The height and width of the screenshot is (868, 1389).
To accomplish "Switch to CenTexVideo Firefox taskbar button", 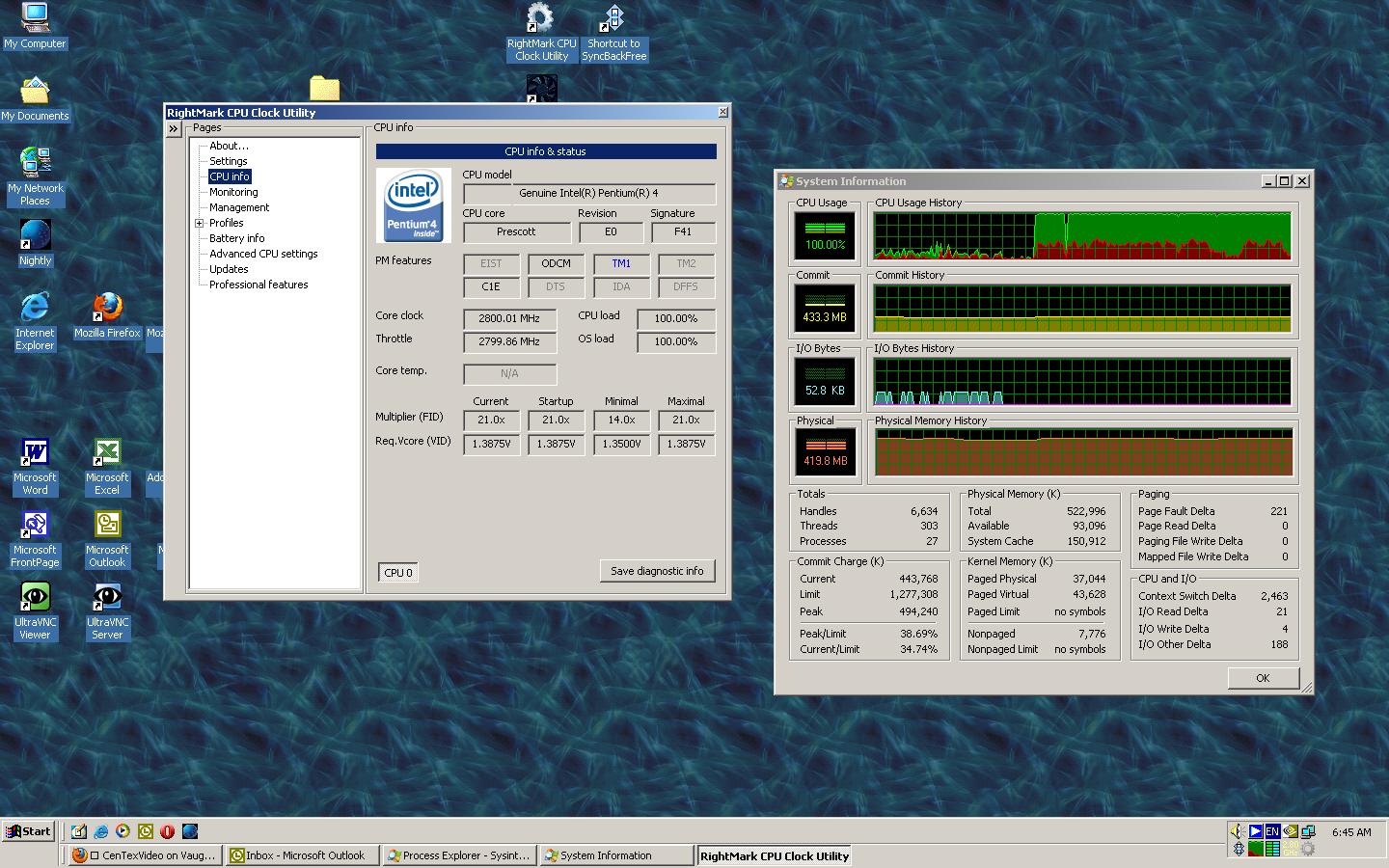I will [x=145, y=855].
